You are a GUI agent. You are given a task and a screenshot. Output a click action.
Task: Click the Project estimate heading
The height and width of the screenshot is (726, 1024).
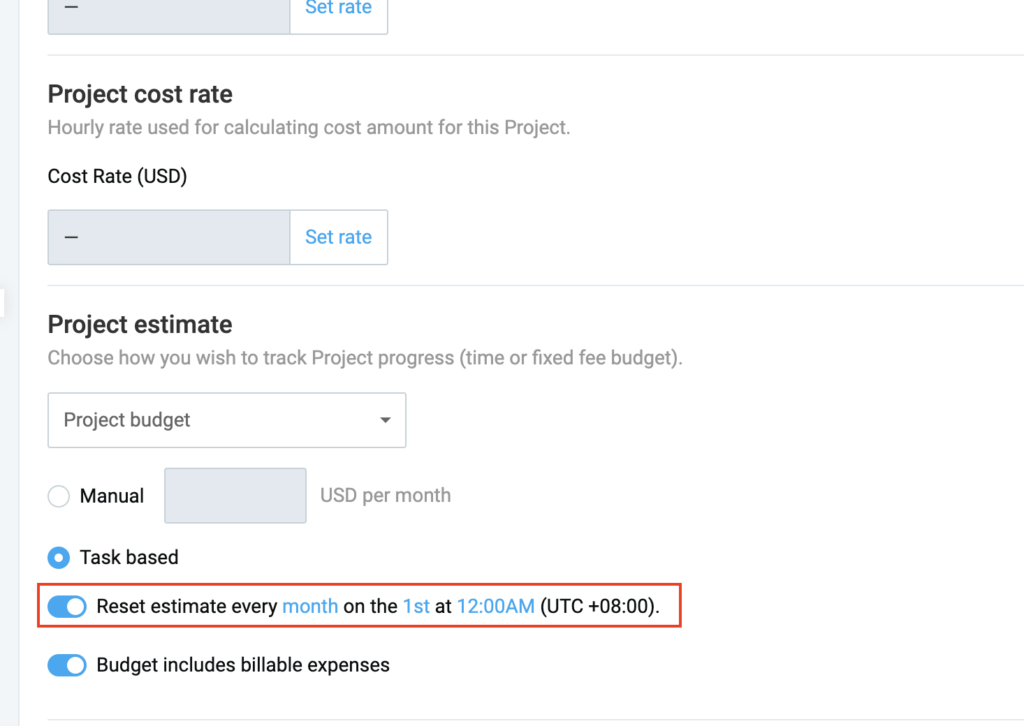[140, 325]
